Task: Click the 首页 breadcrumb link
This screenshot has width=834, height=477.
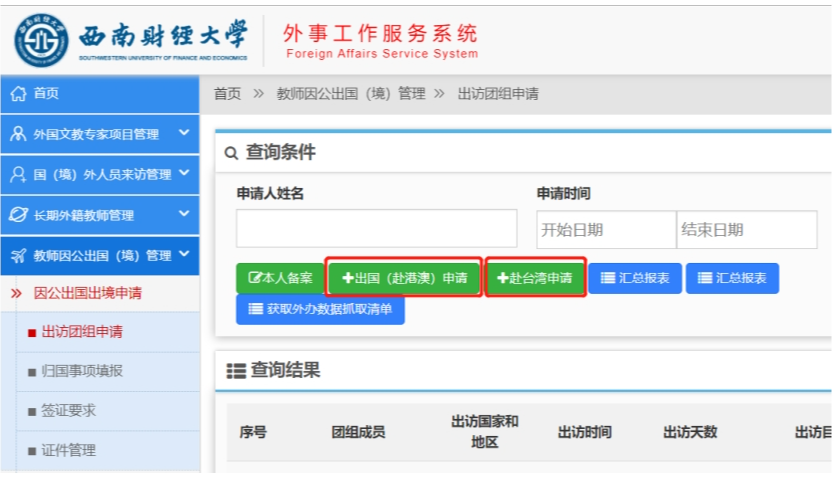Action: point(227,93)
